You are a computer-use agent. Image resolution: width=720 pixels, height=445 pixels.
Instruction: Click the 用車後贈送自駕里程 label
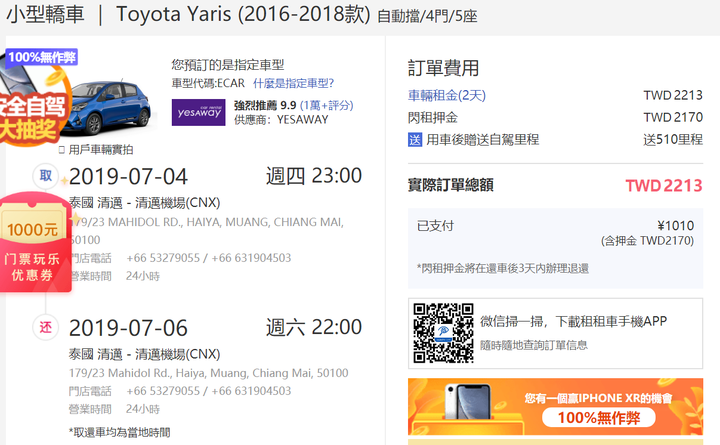click(482, 140)
